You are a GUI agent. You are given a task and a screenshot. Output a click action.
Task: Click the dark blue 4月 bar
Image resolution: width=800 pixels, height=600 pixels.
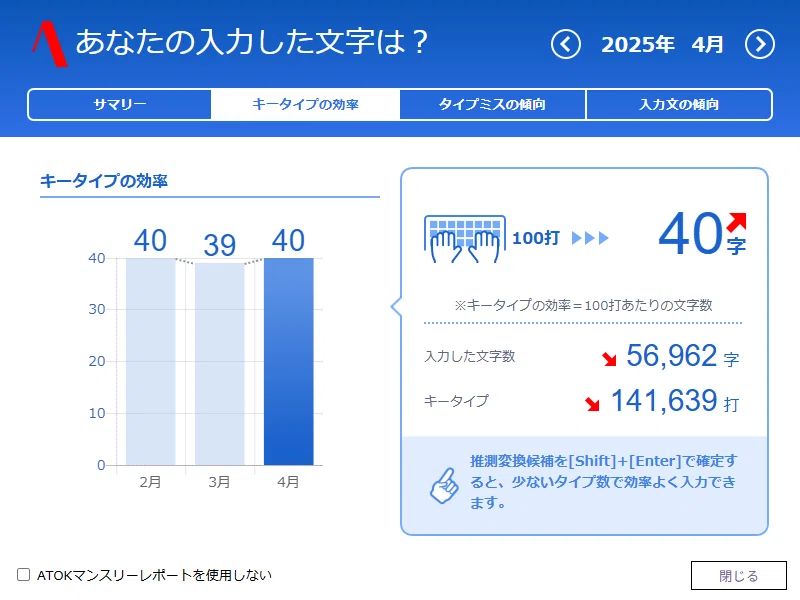pyautogui.click(x=288, y=361)
